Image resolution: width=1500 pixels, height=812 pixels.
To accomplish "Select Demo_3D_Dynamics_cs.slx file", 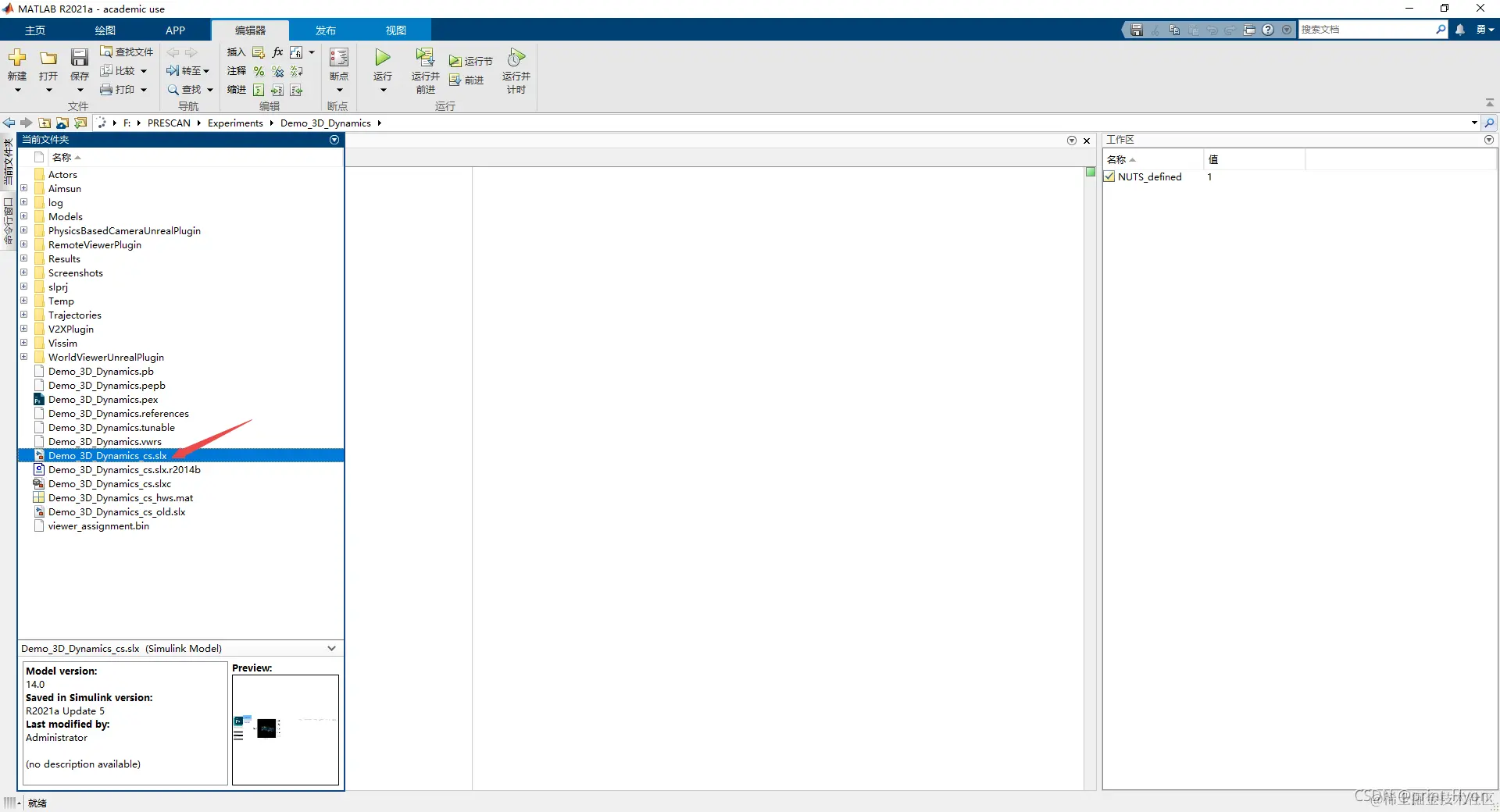I will (x=180, y=455).
